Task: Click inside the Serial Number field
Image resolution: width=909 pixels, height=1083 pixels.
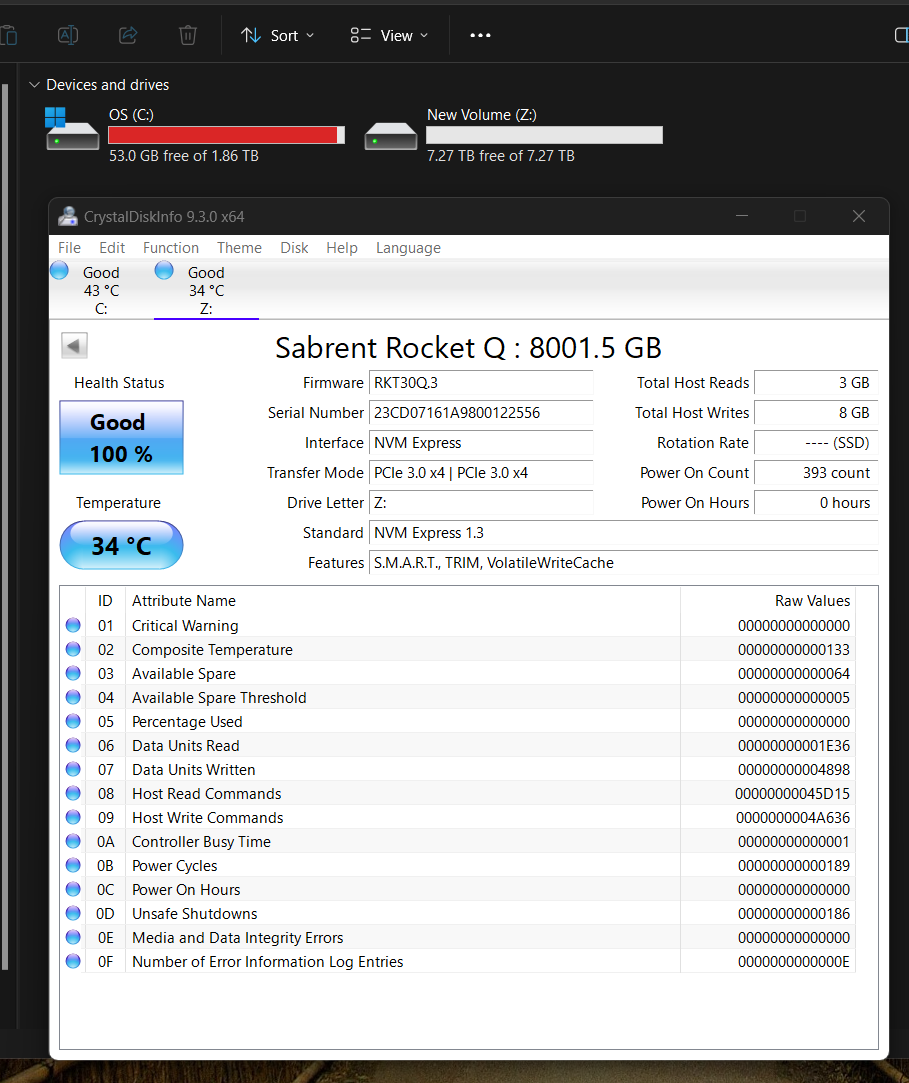Action: (480, 413)
